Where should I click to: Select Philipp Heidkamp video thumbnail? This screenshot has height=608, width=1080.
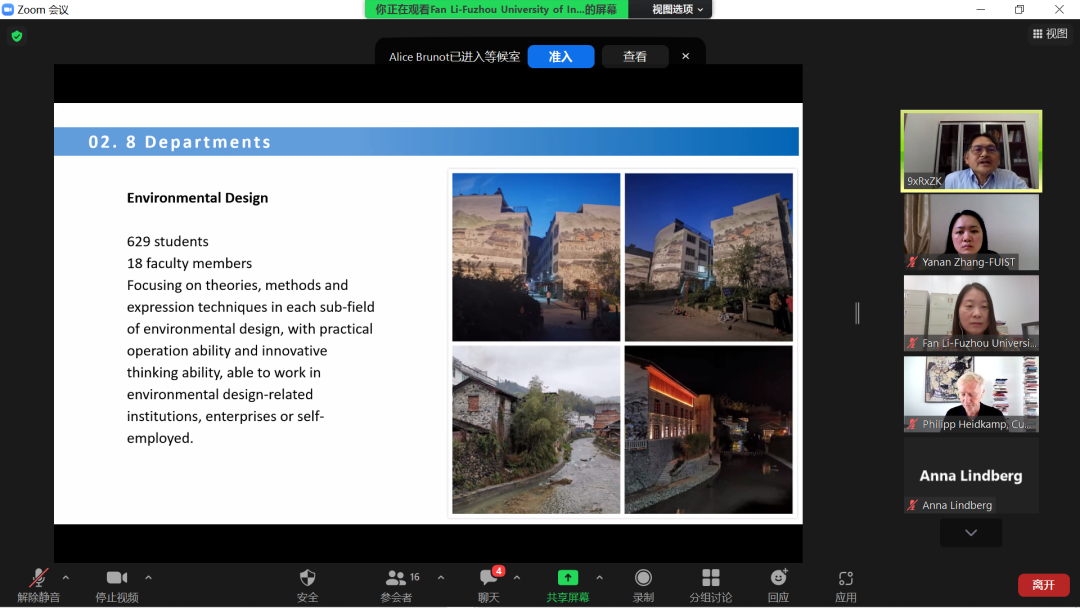coord(971,394)
